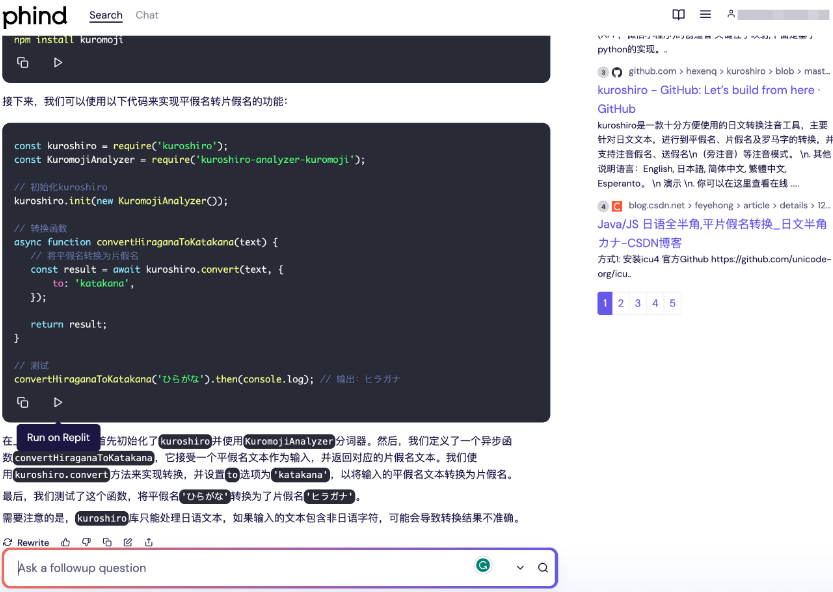Click the search magnifier icon in followup box
The height and width of the screenshot is (592, 833).
[x=542, y=568]
